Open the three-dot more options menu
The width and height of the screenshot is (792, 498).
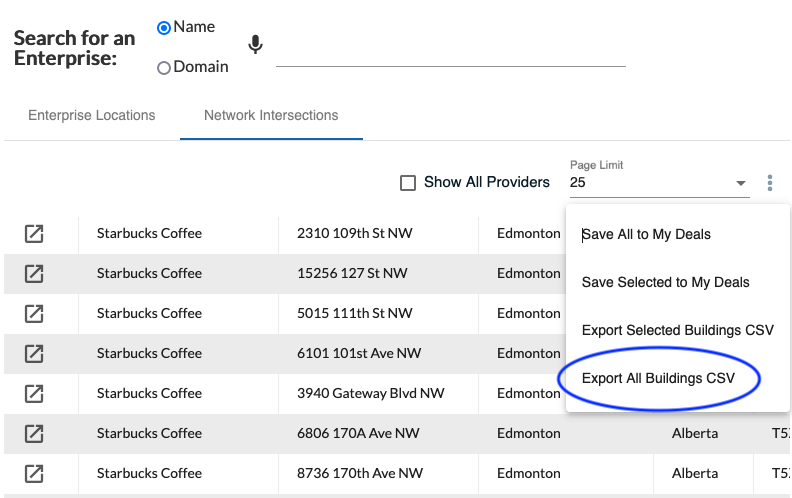pyautogui.click(x=769, y=183)
